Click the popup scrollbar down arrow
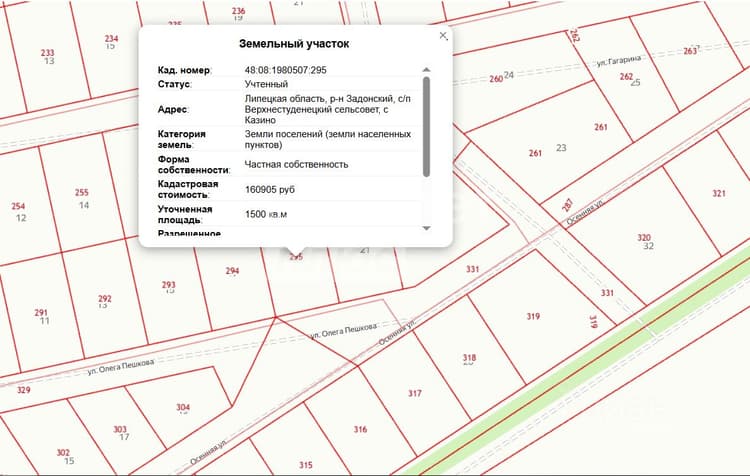The image size is (750, 476). [x=426, y=228]
